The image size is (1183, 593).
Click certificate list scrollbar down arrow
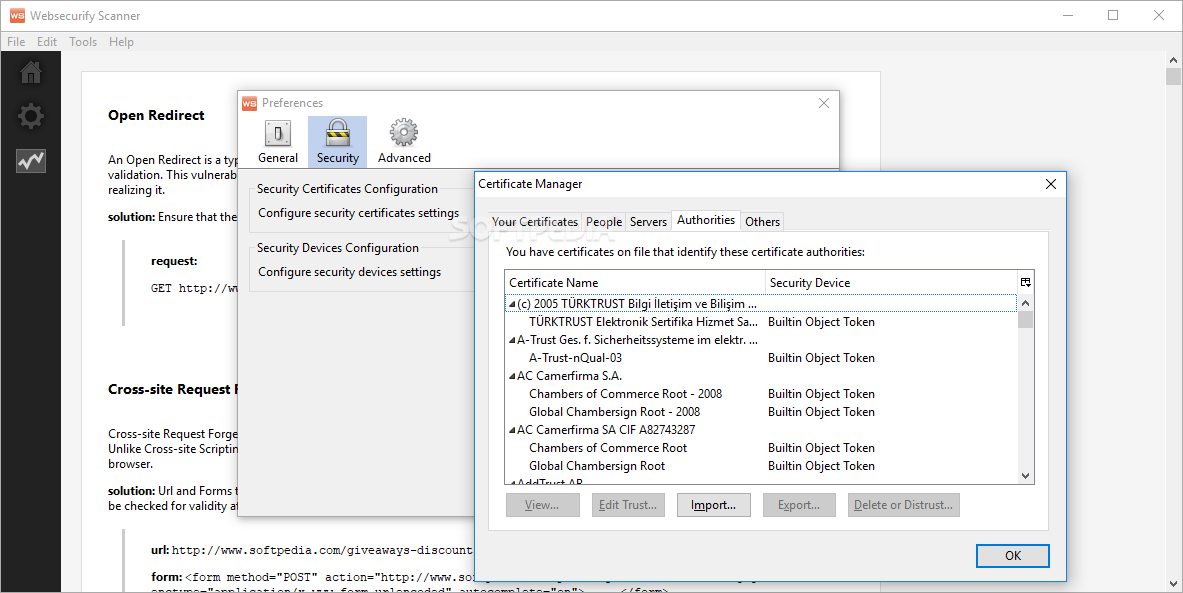pyautogui.click(x=1025, y=475)
